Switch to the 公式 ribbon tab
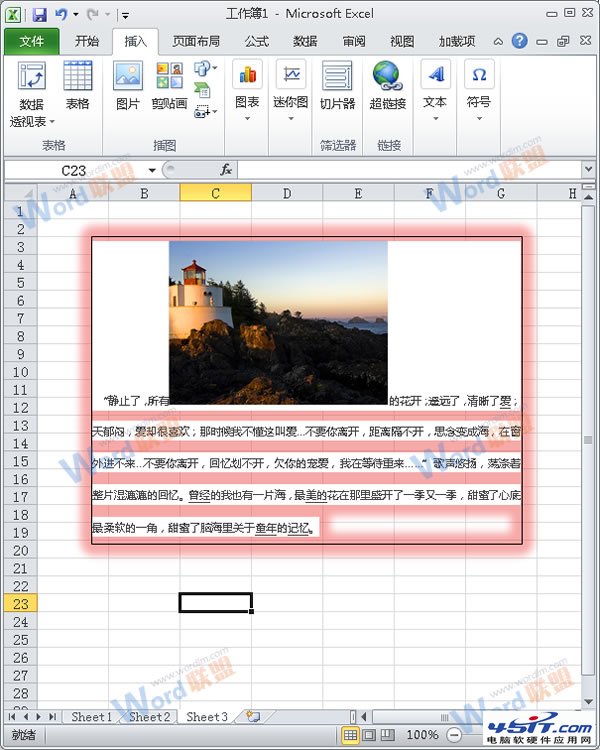This screenshot has height=750, width=600. click(257, 42)
